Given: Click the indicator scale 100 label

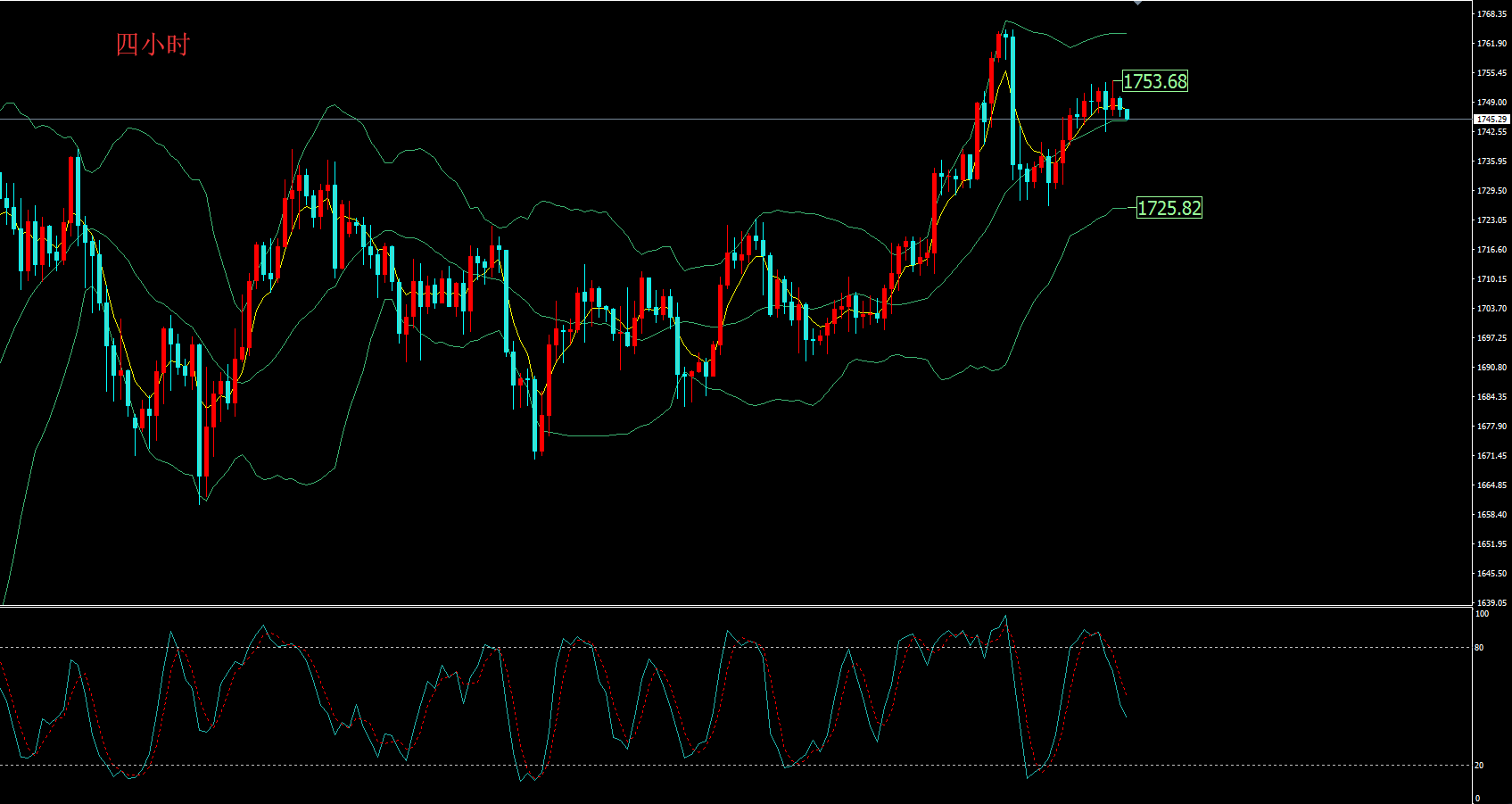Looking at the screenshot, I should (x=1482, y=614).
